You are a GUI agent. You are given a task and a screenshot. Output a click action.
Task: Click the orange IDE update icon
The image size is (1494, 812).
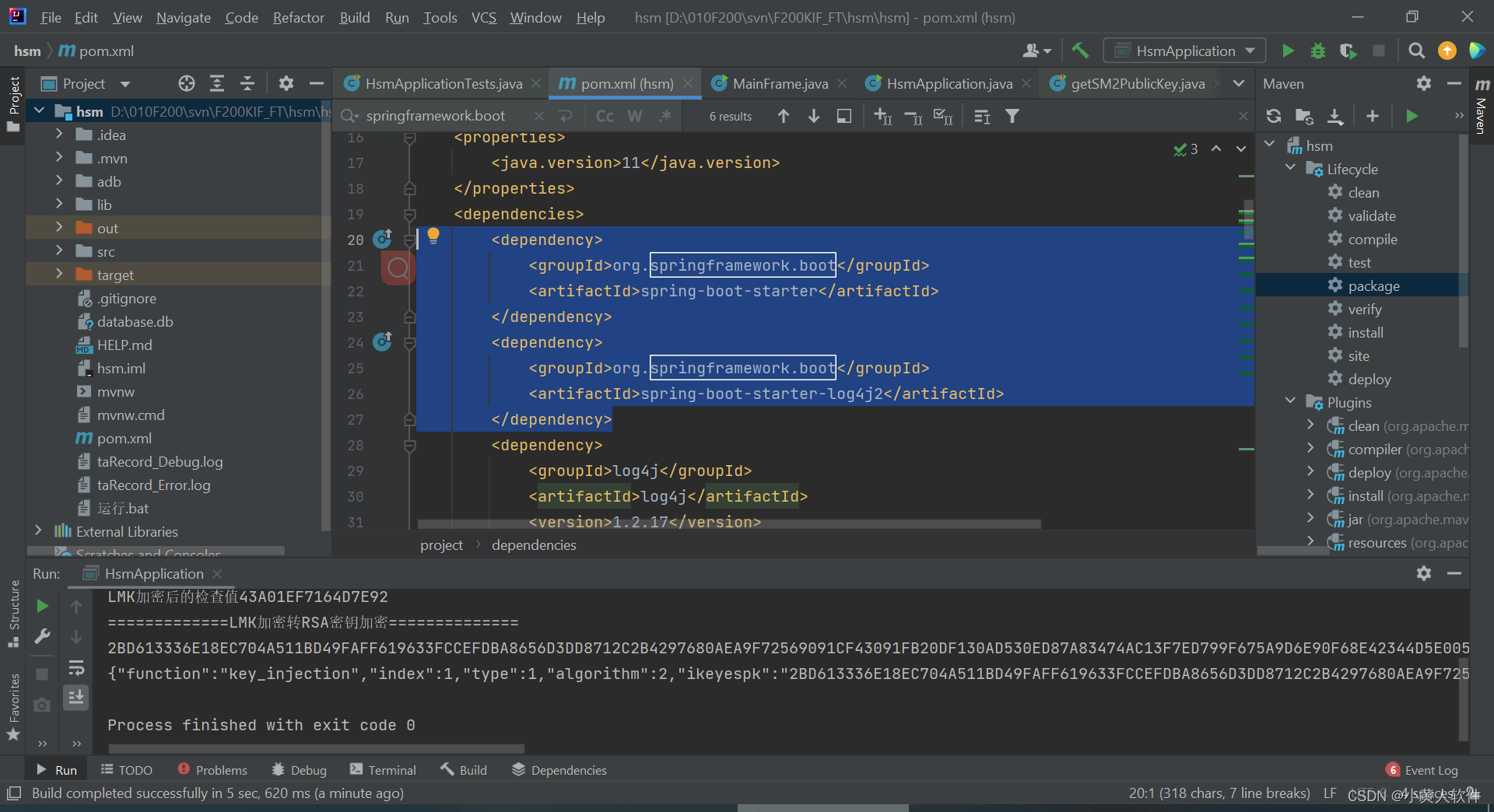[x=1447, y=51]
